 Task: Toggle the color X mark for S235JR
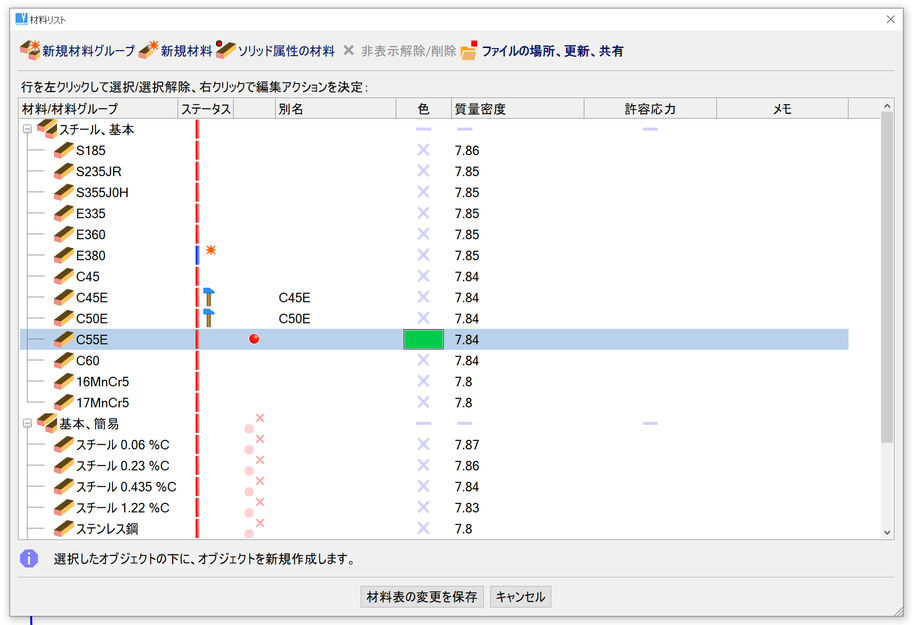(423, 171)
